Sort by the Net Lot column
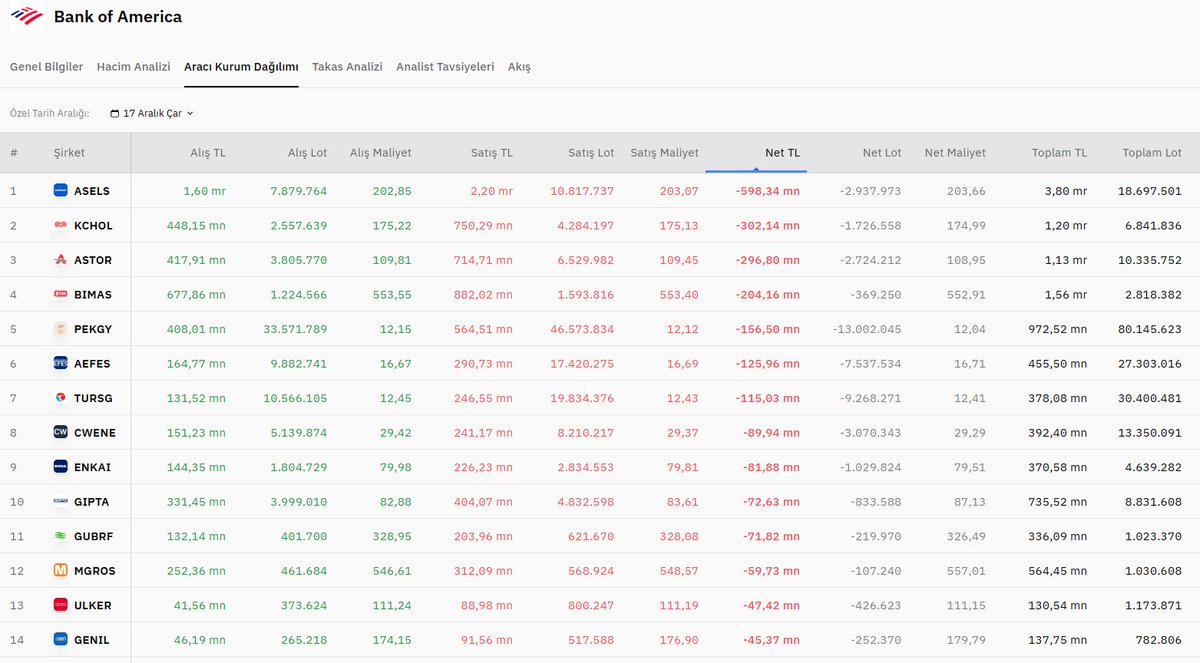 [882, 153]
